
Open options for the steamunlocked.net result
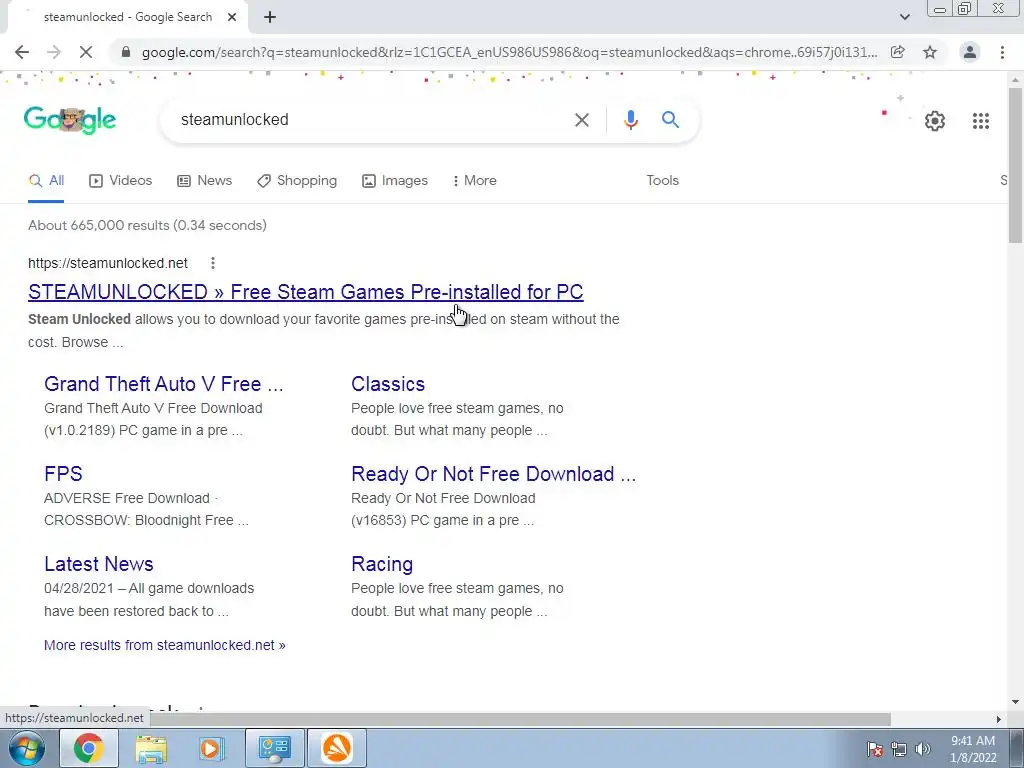212,263
